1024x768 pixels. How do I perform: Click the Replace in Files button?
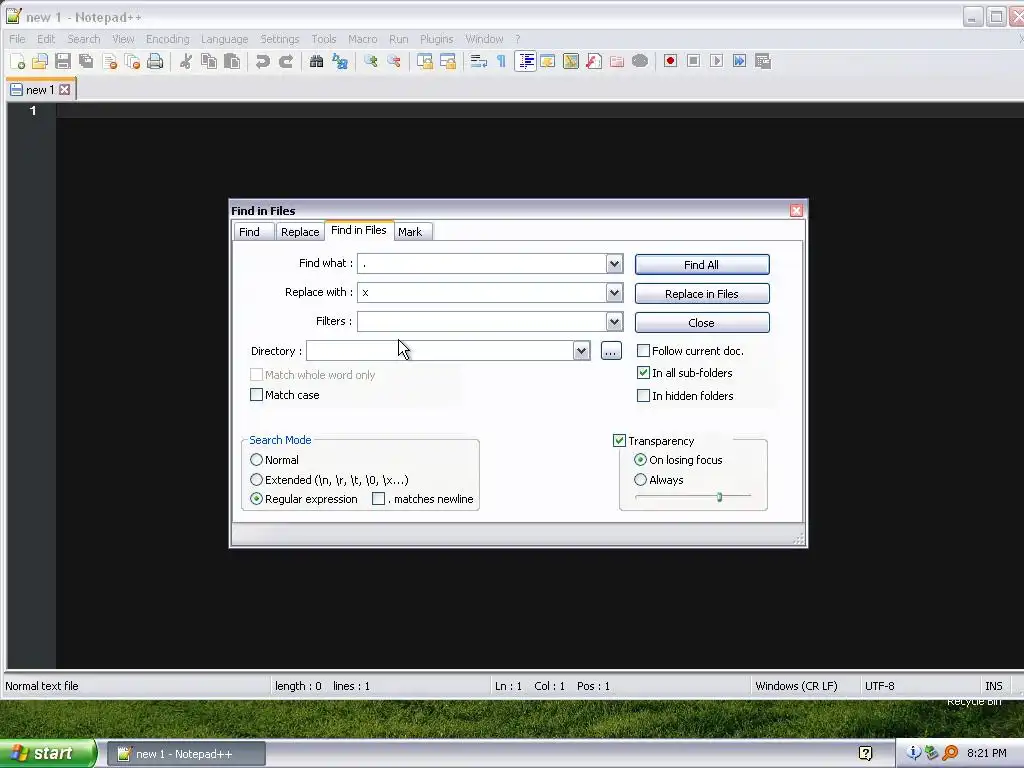pos(702,294)
